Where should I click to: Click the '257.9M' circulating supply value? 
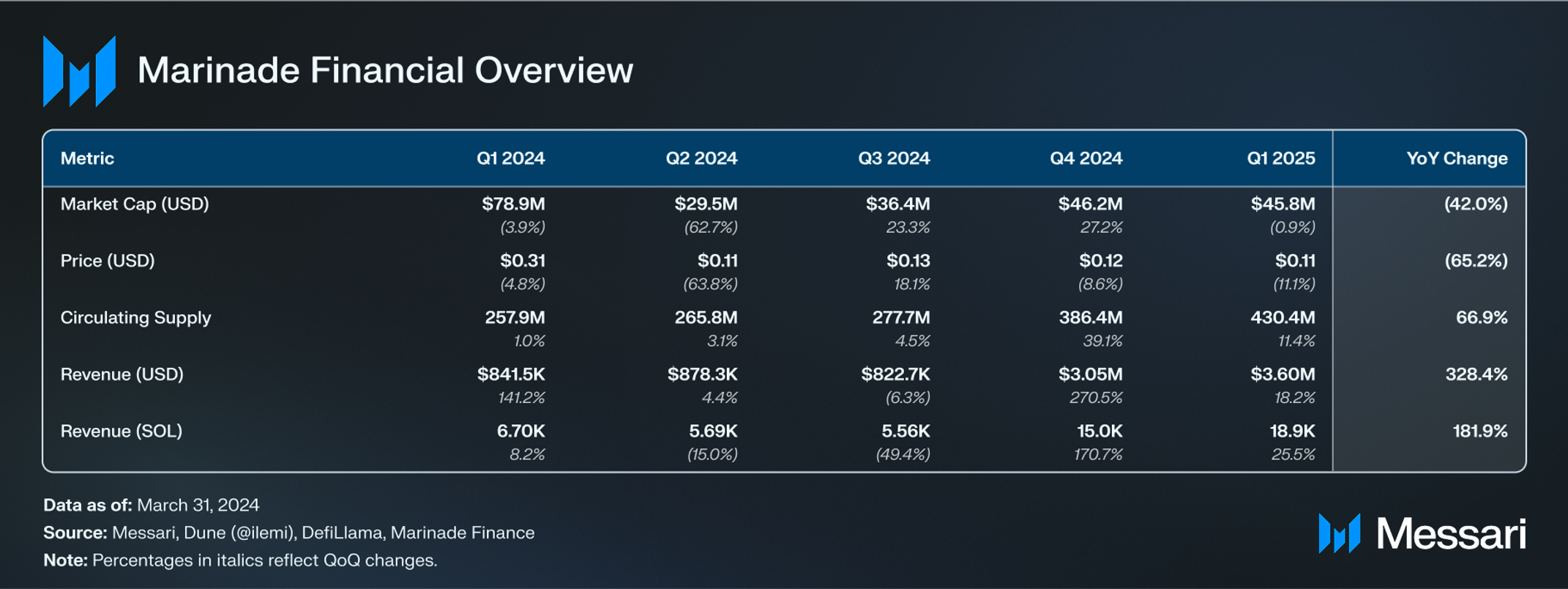[515, 318]
